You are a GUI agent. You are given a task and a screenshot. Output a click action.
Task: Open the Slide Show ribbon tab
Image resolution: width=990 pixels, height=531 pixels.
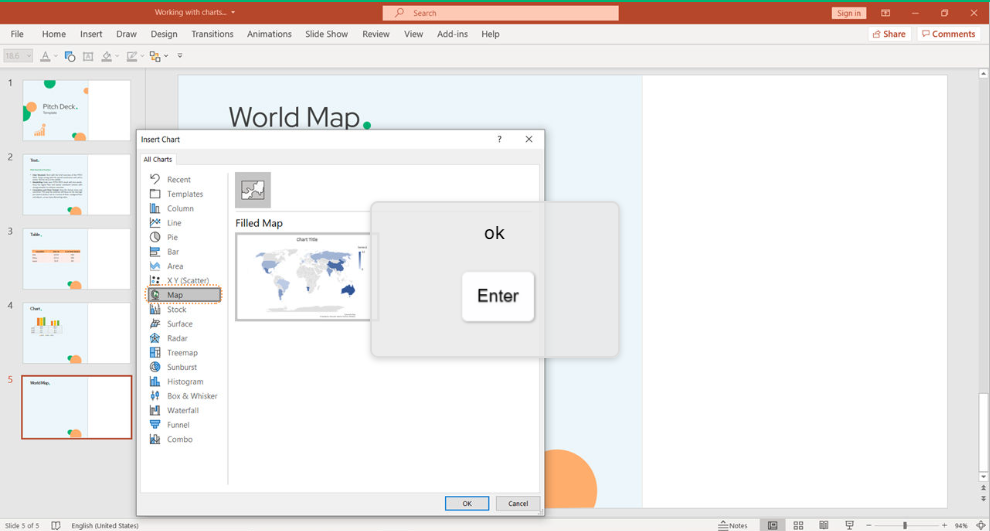(x=326, y=34)
